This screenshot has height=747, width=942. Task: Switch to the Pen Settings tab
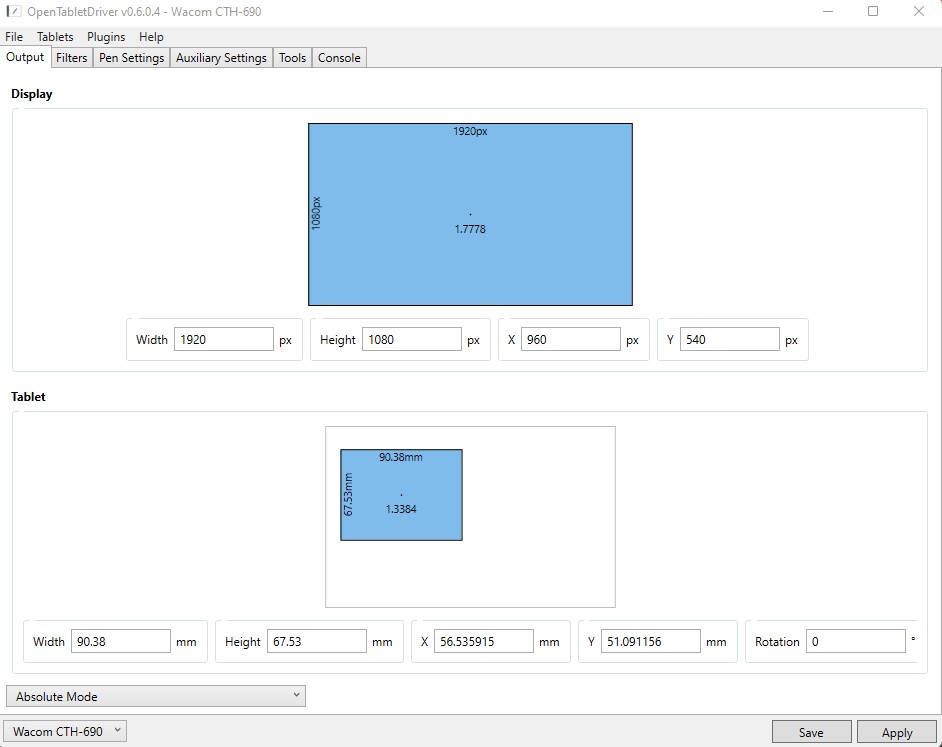pyautogui.click(x=132, y=58)
